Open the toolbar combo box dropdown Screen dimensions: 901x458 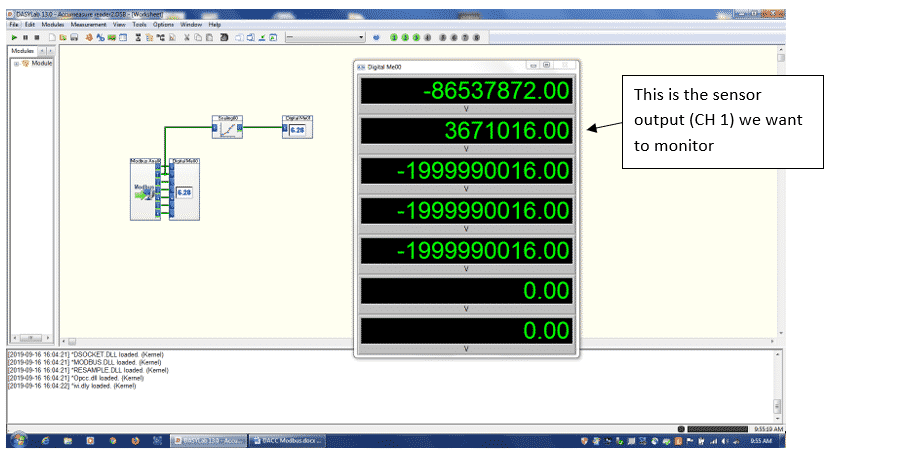(361, 37)
